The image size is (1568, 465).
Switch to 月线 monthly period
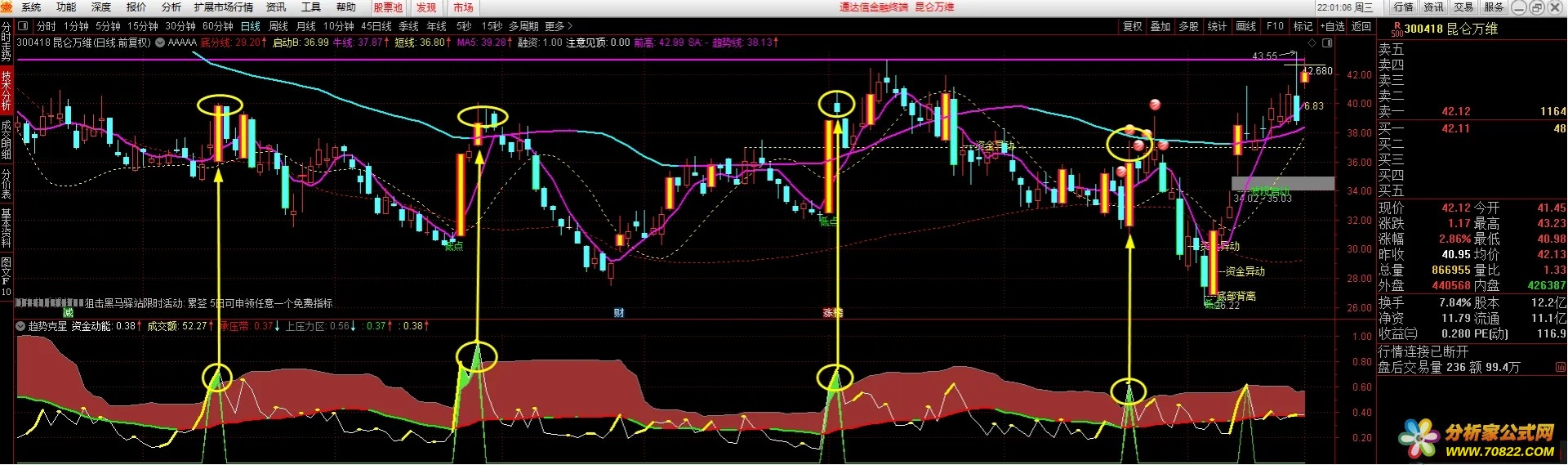coord(306,26)
